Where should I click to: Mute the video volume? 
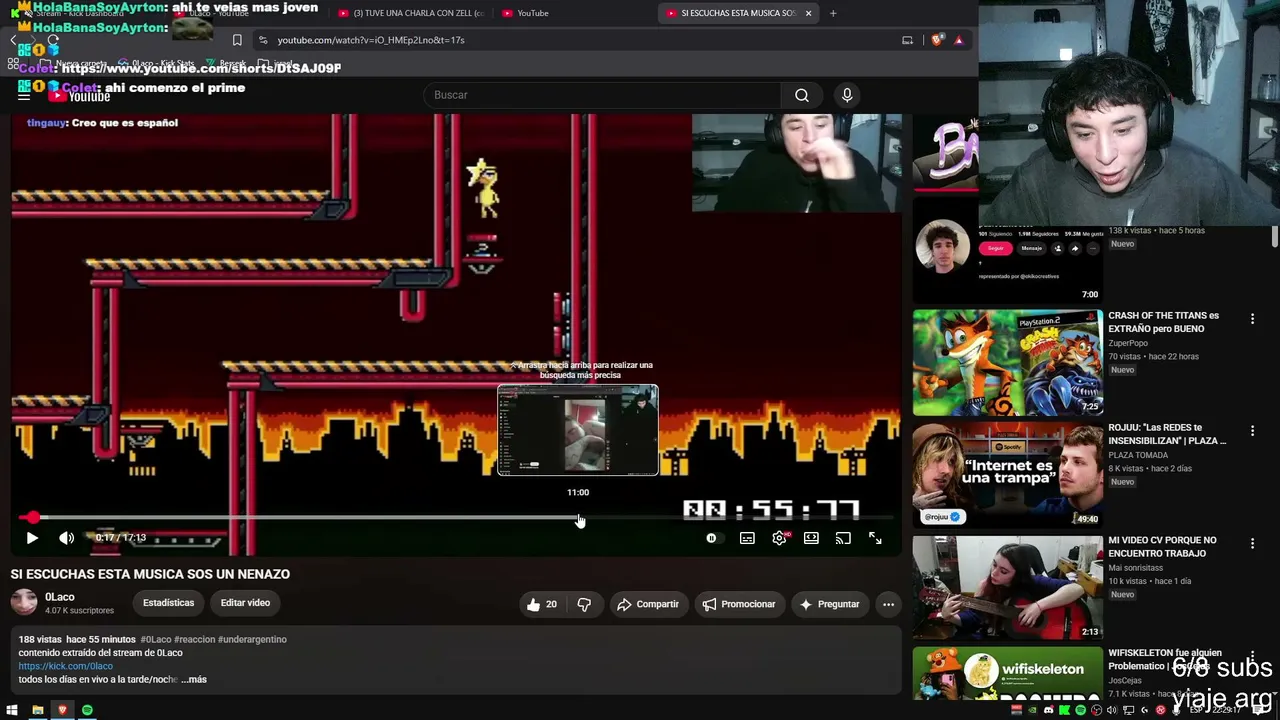click(66, 538)
